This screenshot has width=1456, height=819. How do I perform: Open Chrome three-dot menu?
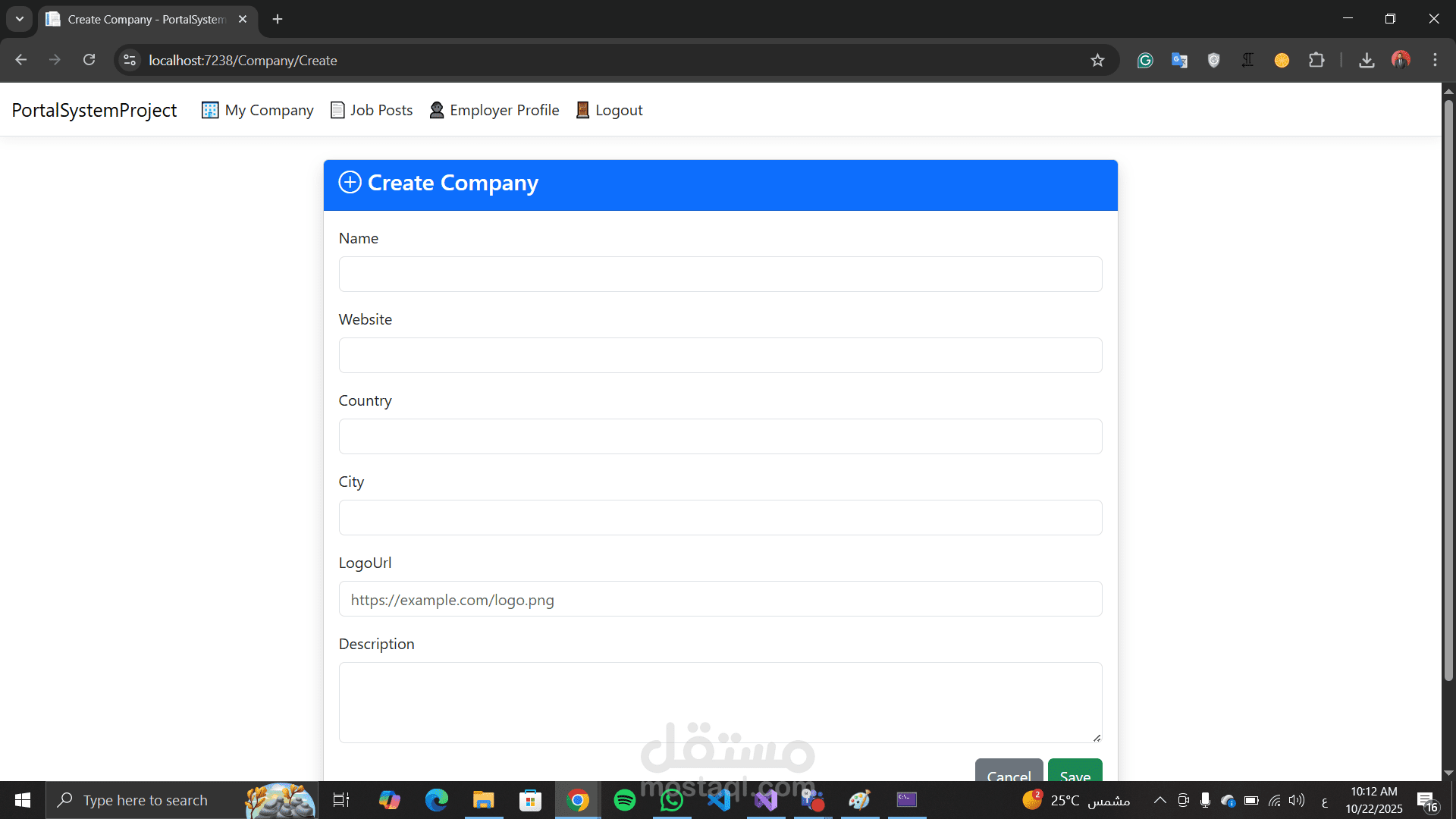tap(1435, 60)
